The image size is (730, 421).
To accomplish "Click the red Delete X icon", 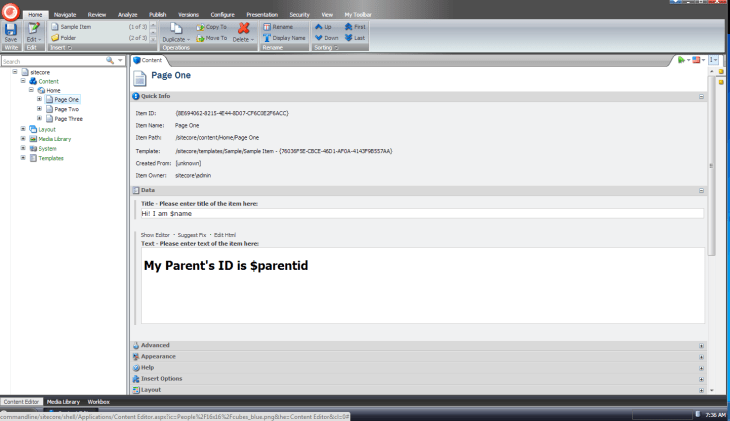I will point(243,29).
